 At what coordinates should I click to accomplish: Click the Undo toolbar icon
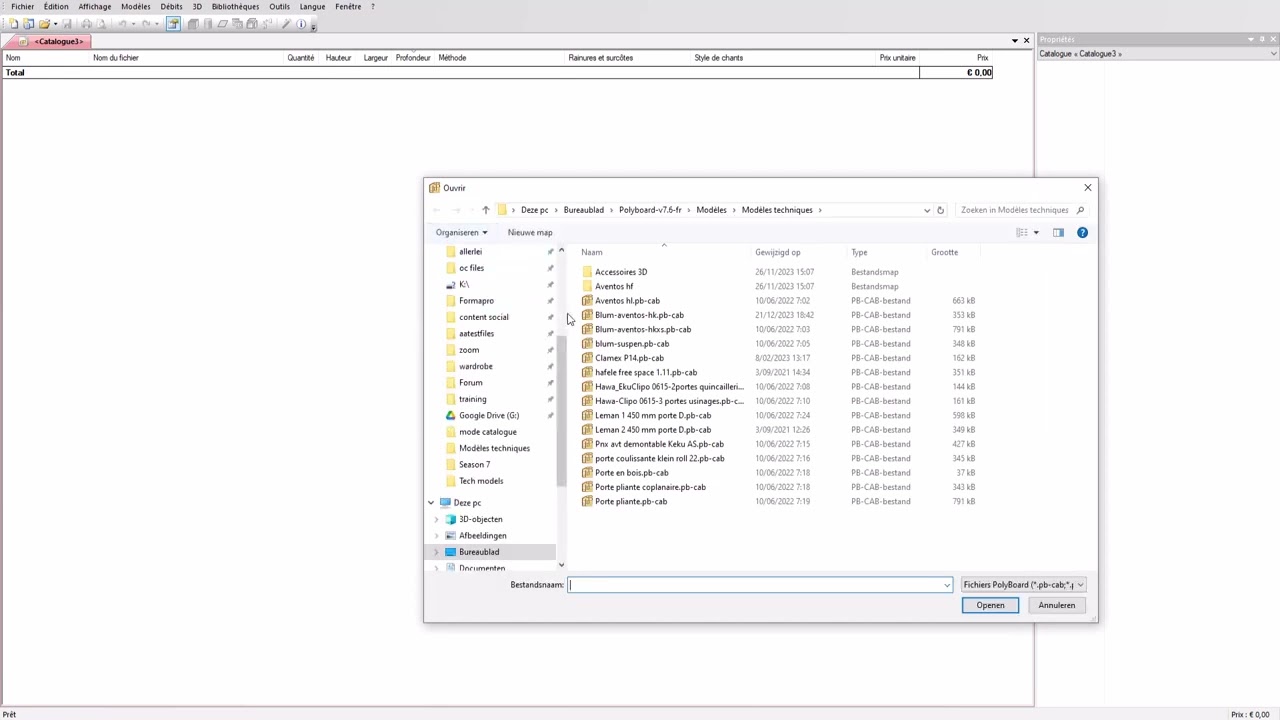122,24
